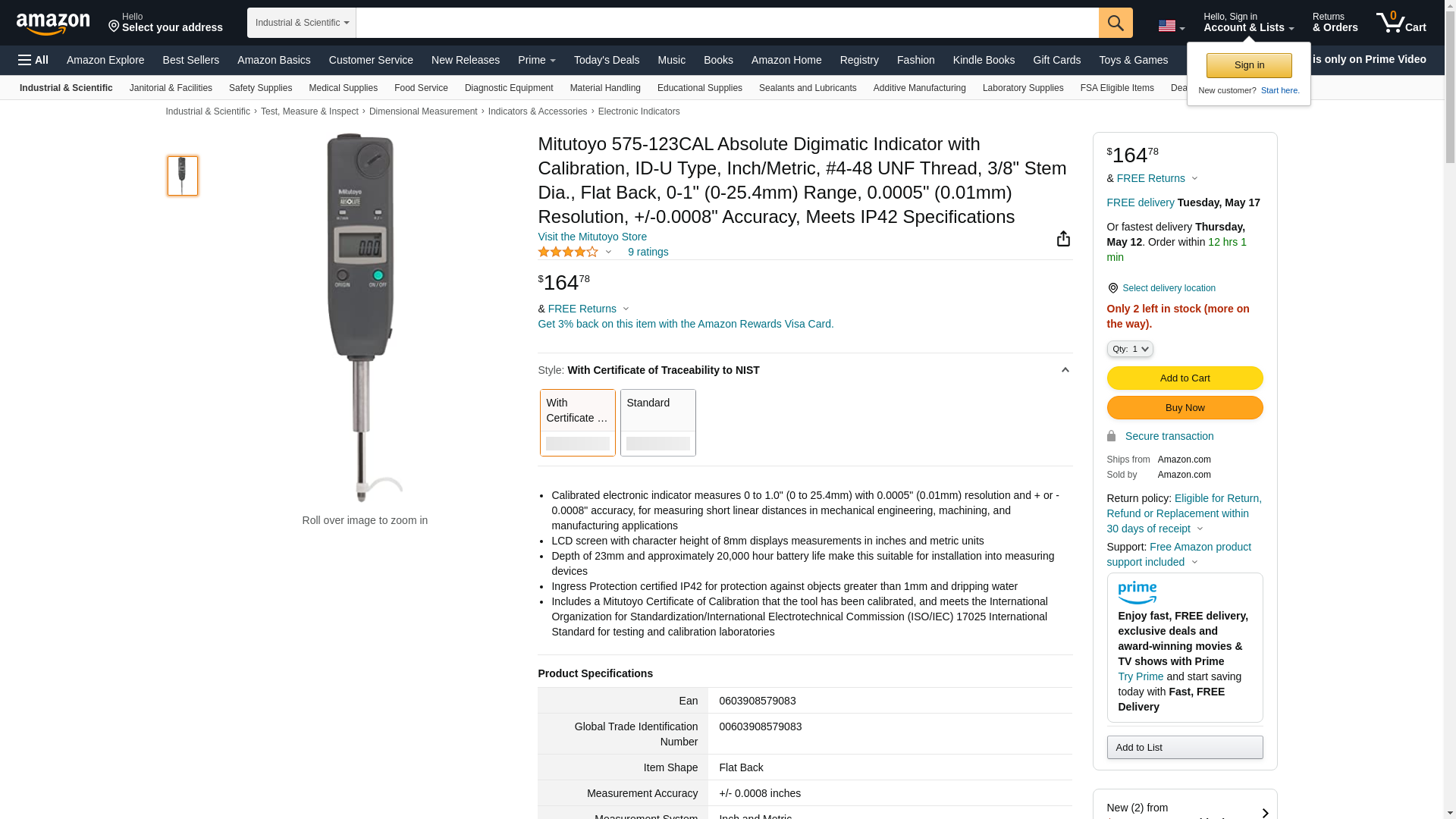1456x819 pixels.
Task: Open the cart icon
Action: [1401, 23]
